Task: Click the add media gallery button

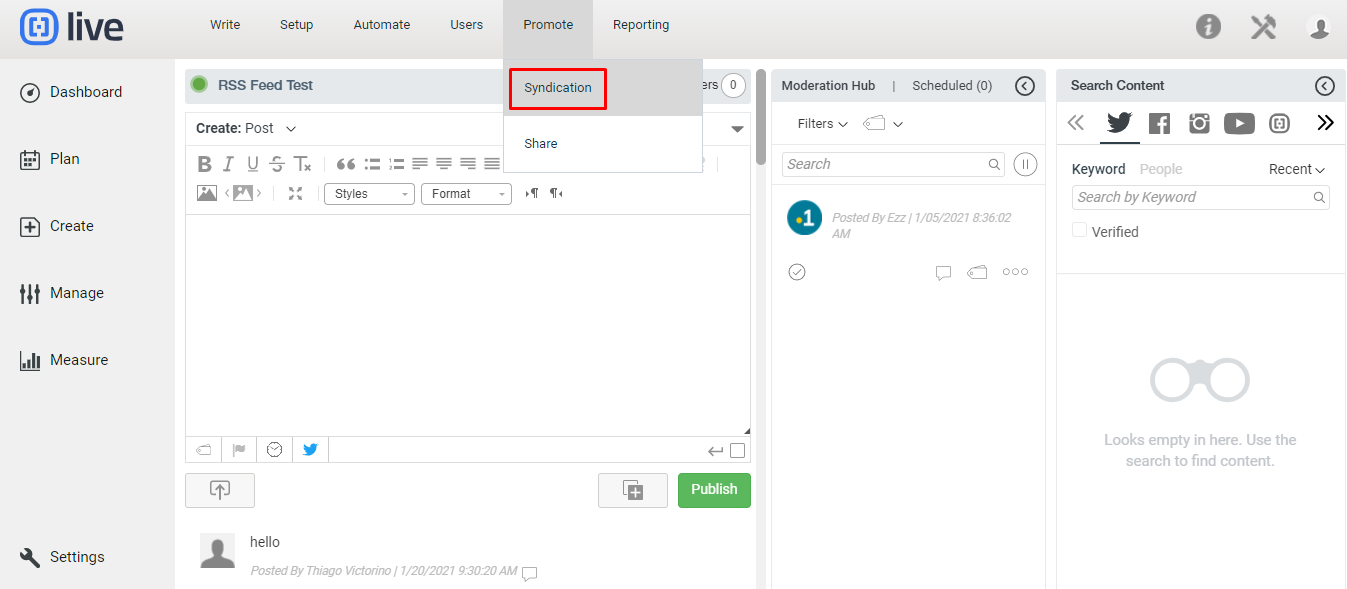Action: (633, 490)
